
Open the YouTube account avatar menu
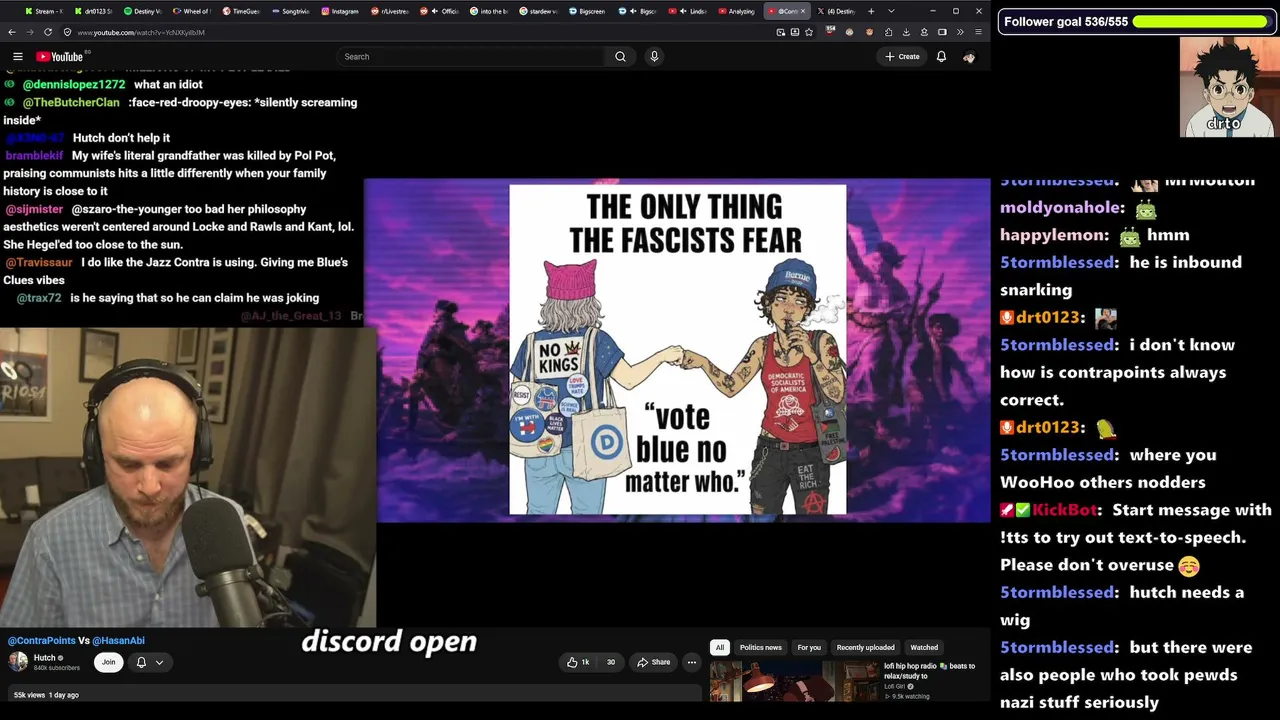(x=969, y=57)
